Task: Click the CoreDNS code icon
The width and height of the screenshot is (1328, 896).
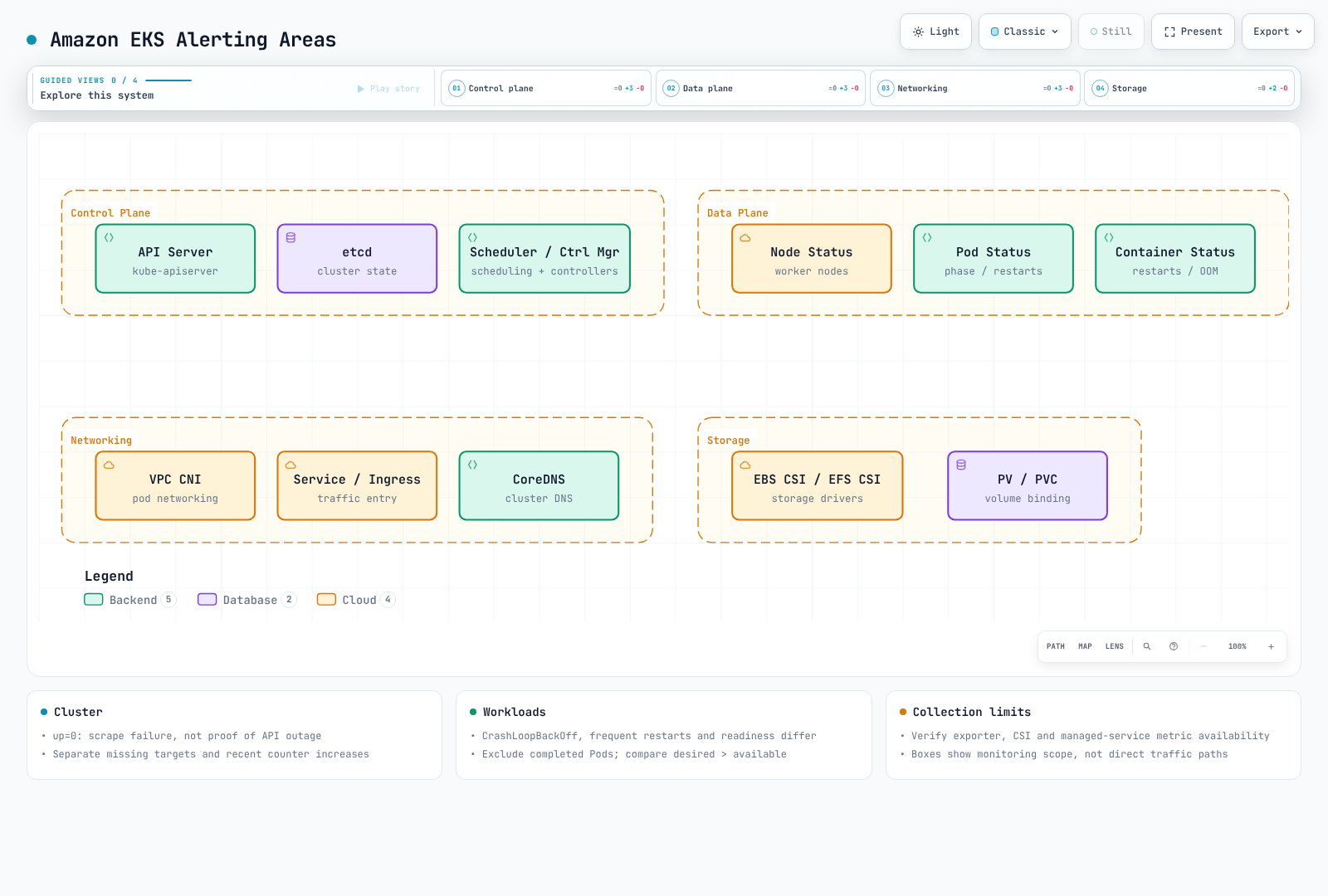Action: [x=473, y=465]
